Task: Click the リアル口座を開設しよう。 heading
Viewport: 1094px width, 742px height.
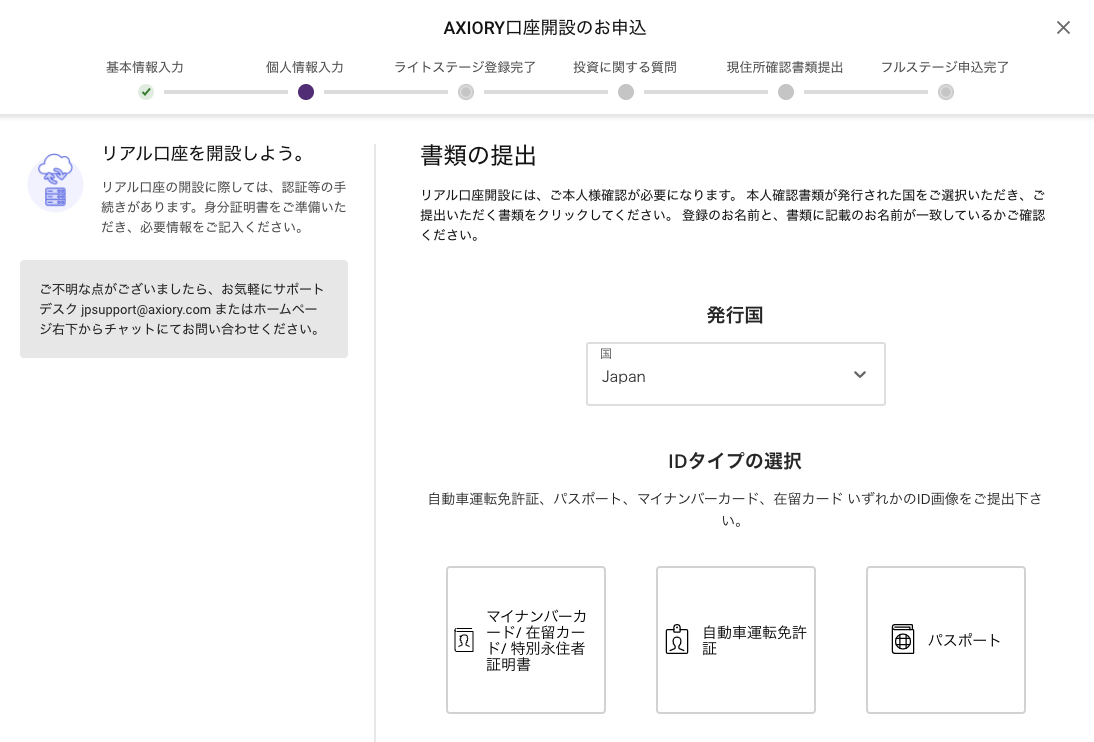Action: (x=203, y=154)
